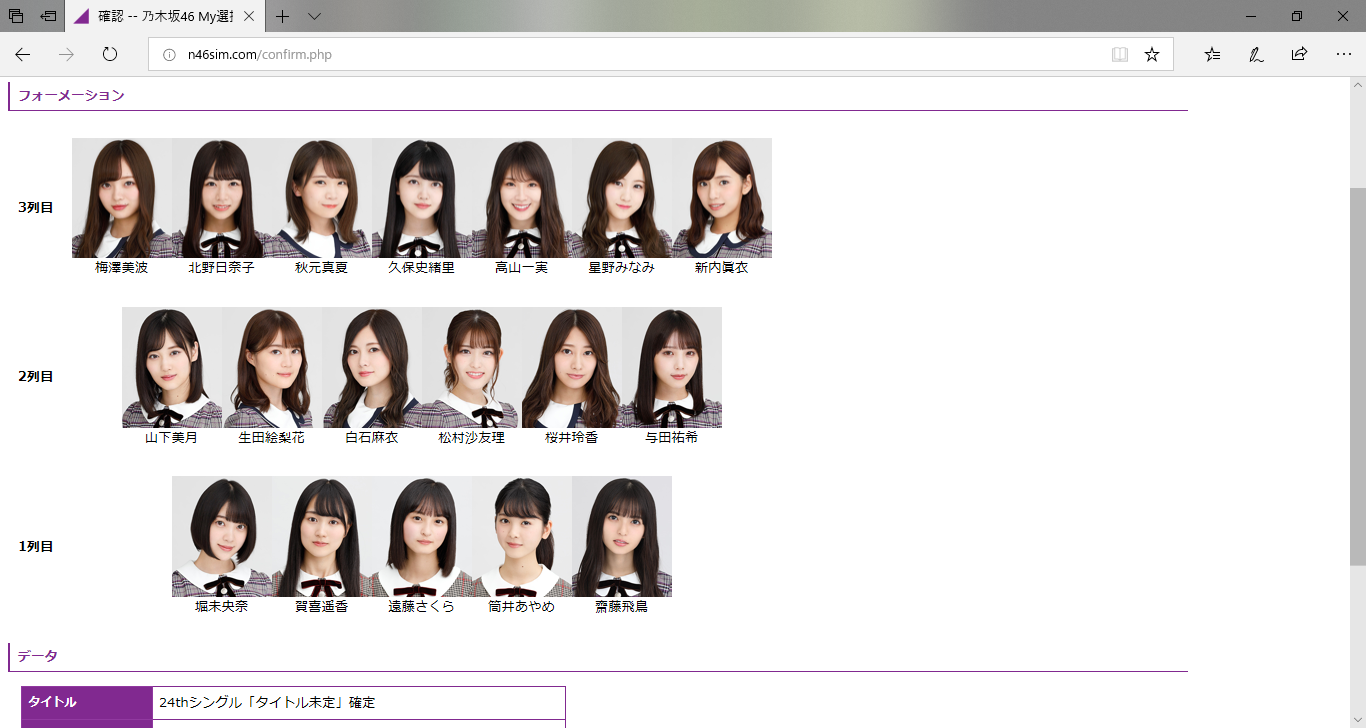The width and height of the screenshot is (1366, 728).
Task: Select the photo captioned 白石麻衣
Action: click(372, 367)
